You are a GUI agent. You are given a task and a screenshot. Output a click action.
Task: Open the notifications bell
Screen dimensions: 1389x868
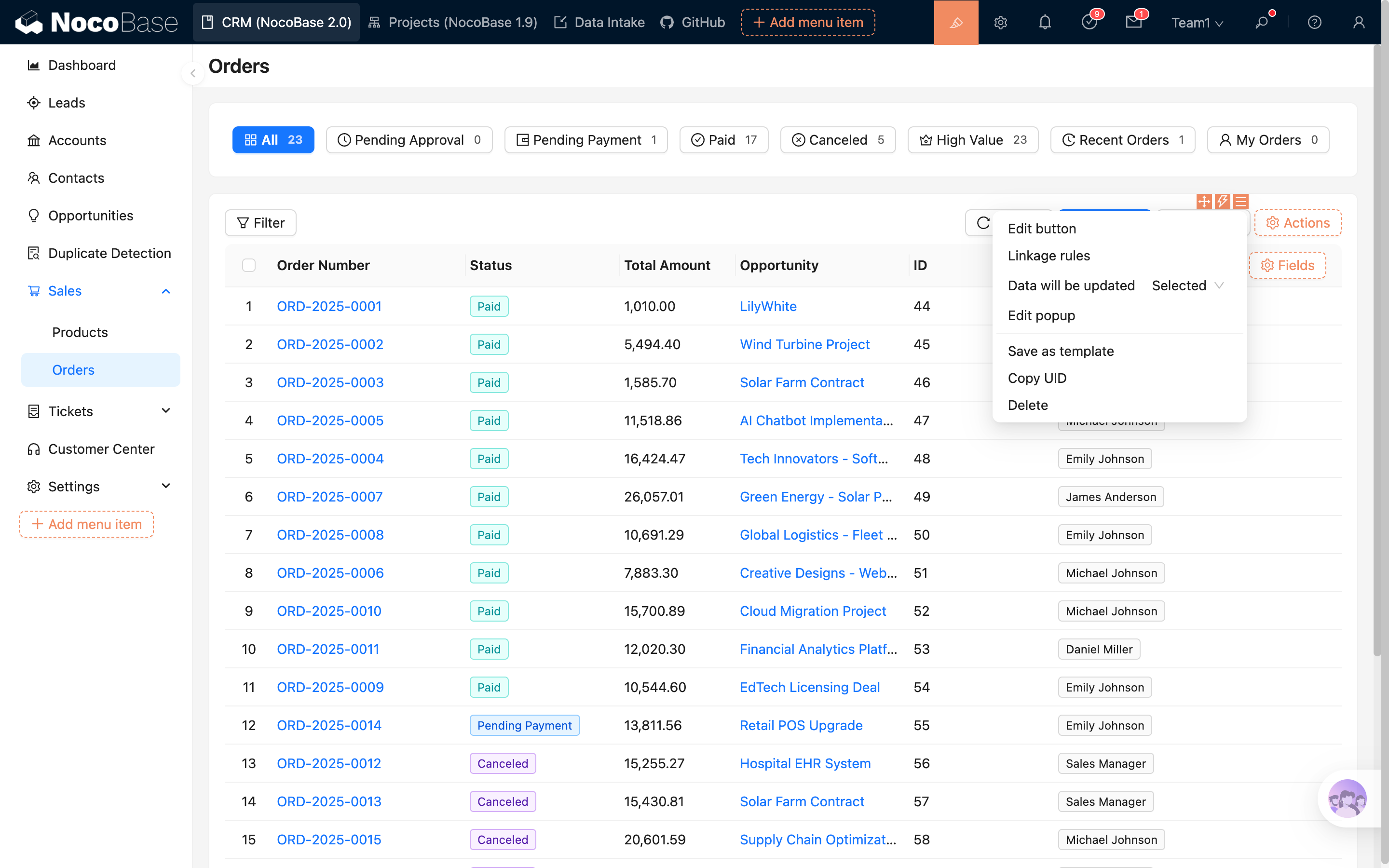[1045, 22]
